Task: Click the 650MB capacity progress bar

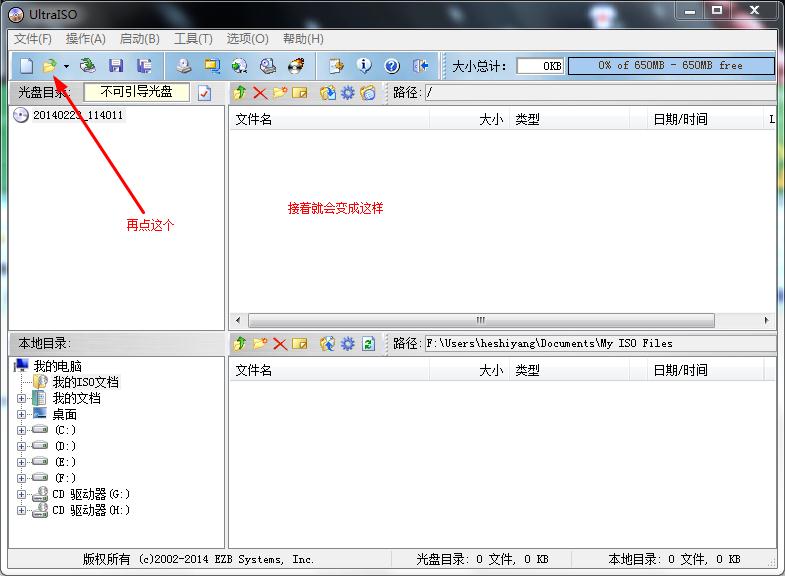Action: (x=671, y=66)
